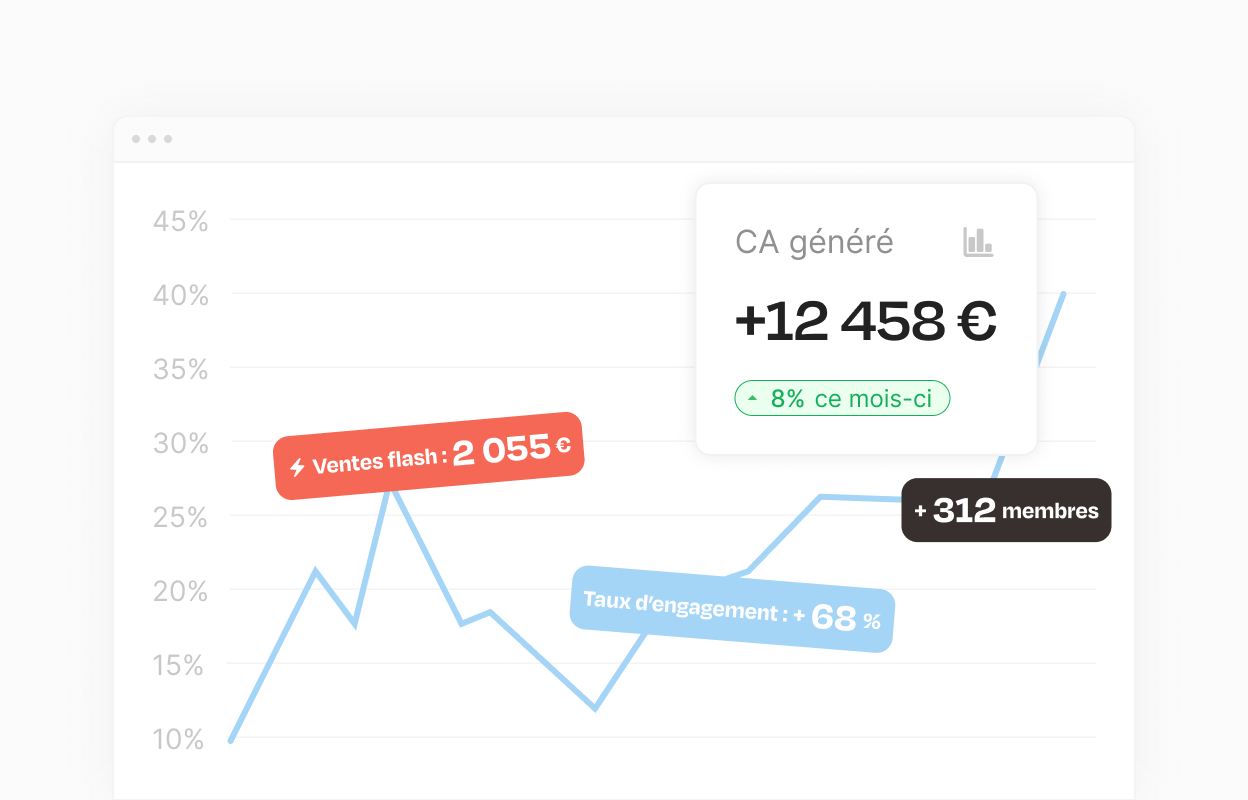Viewport: 1248px width, 800px height.
Task: Click the CA généré card title
Action: click(814, 242)
